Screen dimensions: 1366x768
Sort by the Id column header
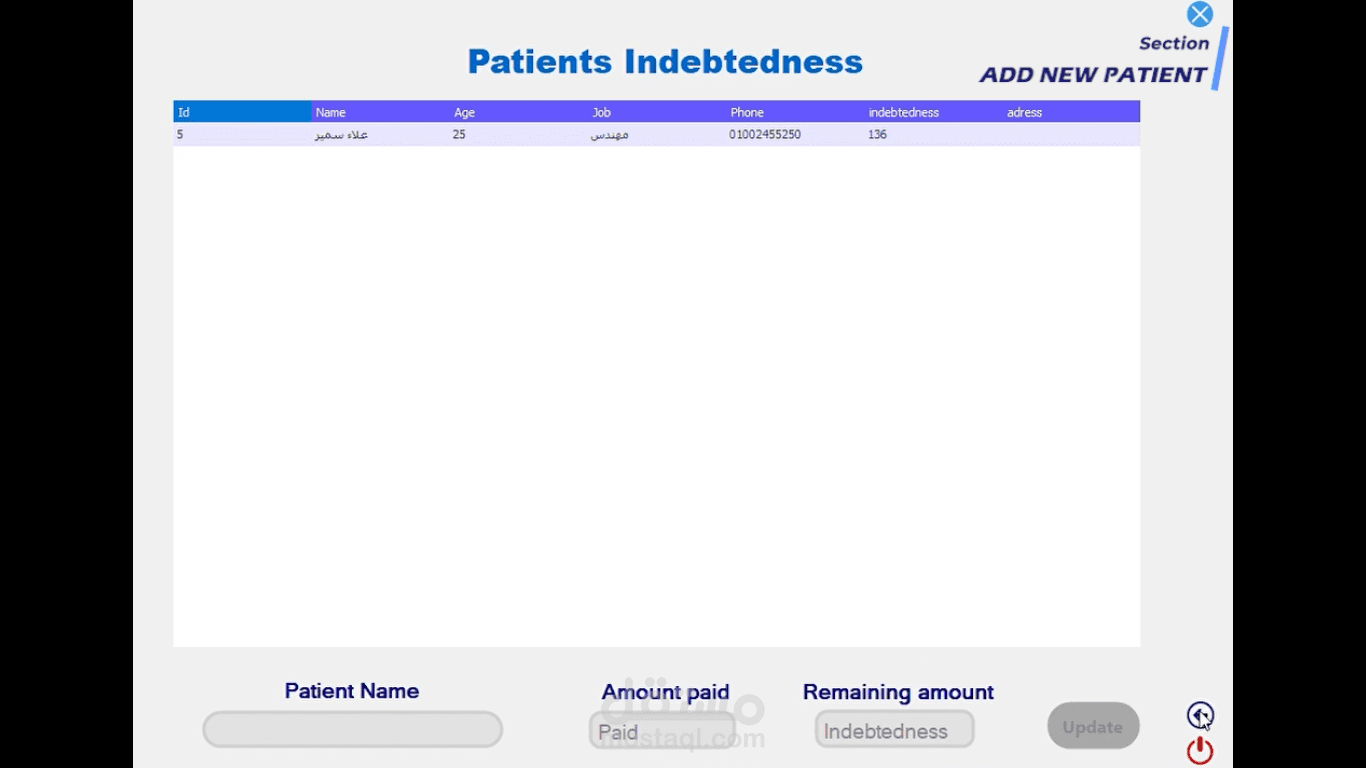[x=242, y=112]
